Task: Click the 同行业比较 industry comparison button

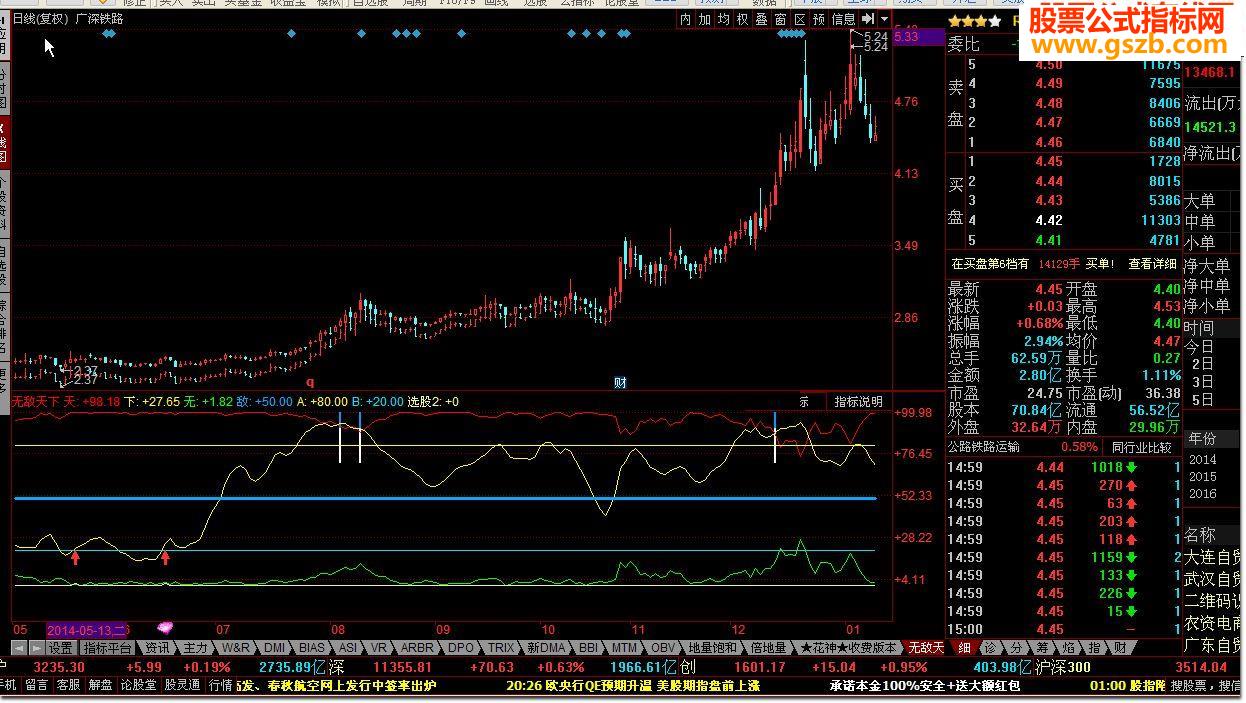Action: pyautogui.click(x=1141, y=447)
